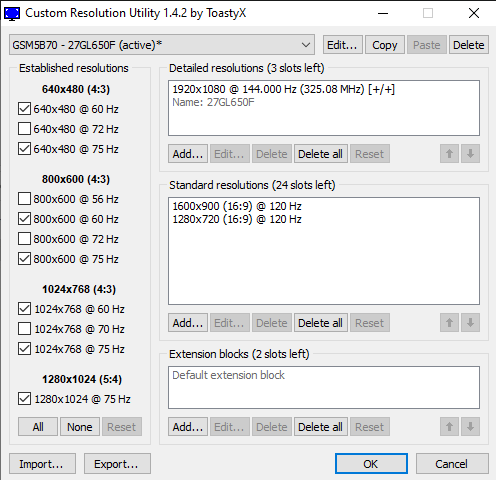
Task: Uncheck 1280x1024 @ 75 Hz
Action: 24,399
